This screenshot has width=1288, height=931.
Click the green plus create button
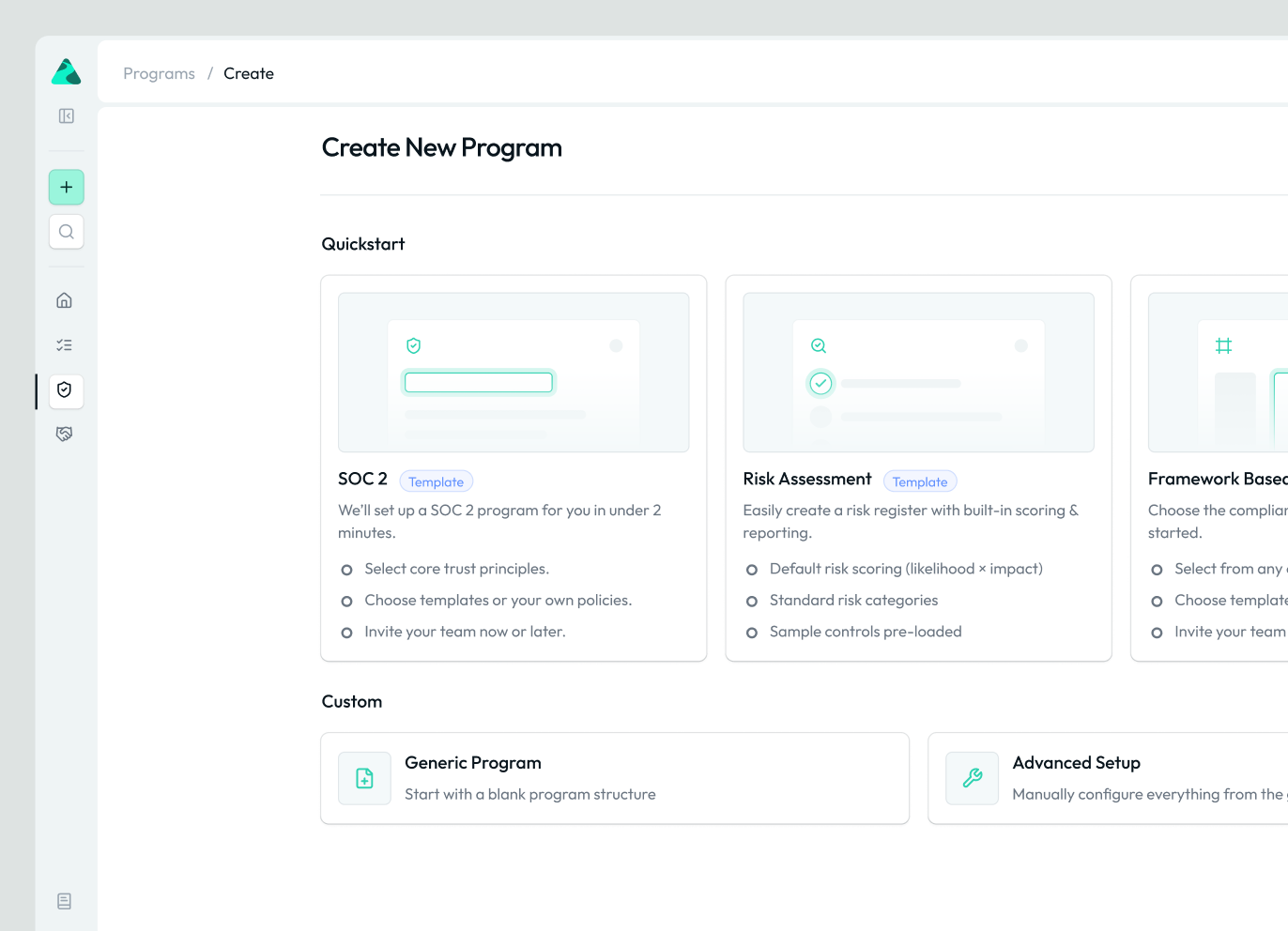click(67, 188)
